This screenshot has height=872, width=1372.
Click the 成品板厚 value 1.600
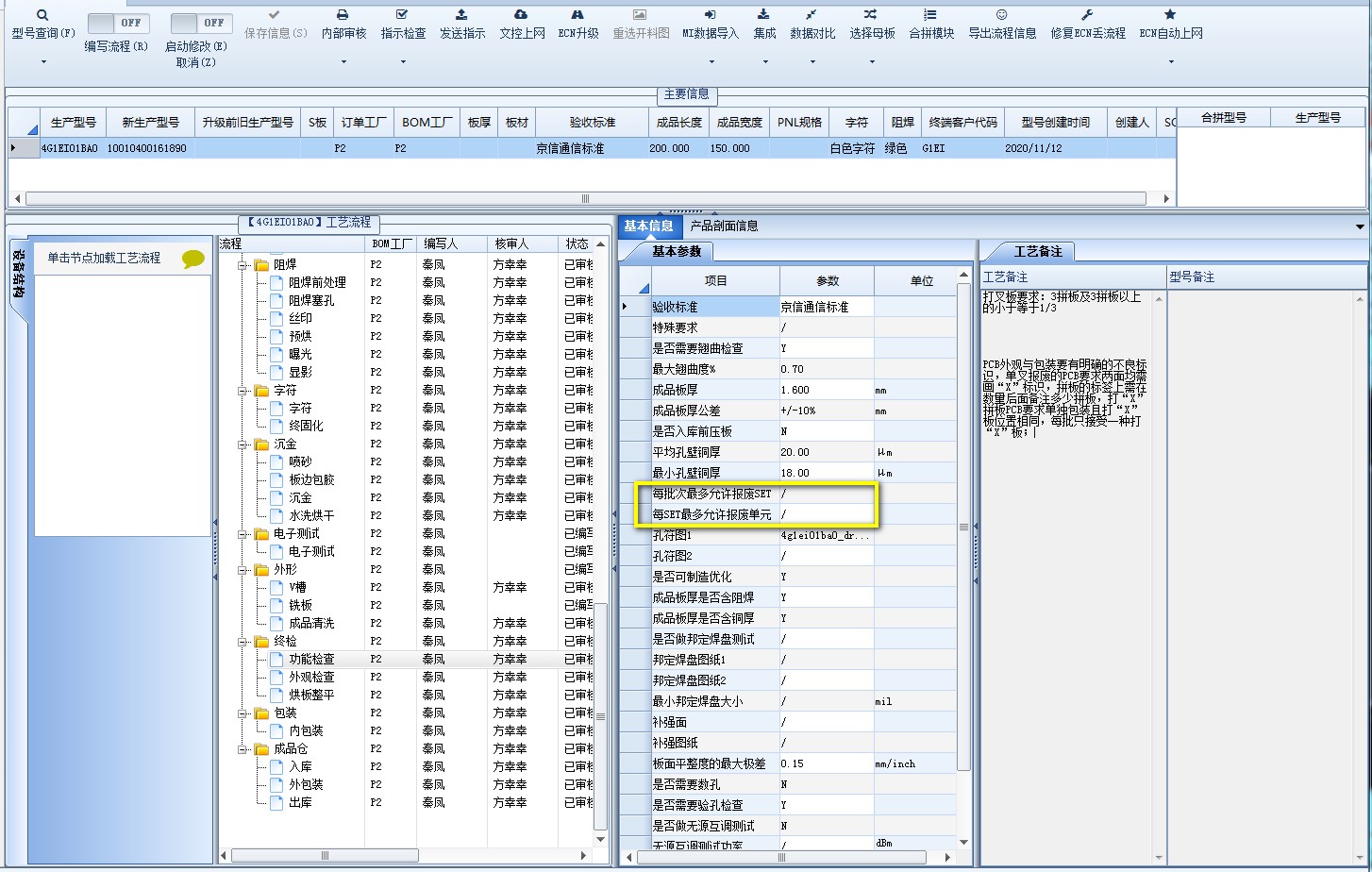coord(827,390)
